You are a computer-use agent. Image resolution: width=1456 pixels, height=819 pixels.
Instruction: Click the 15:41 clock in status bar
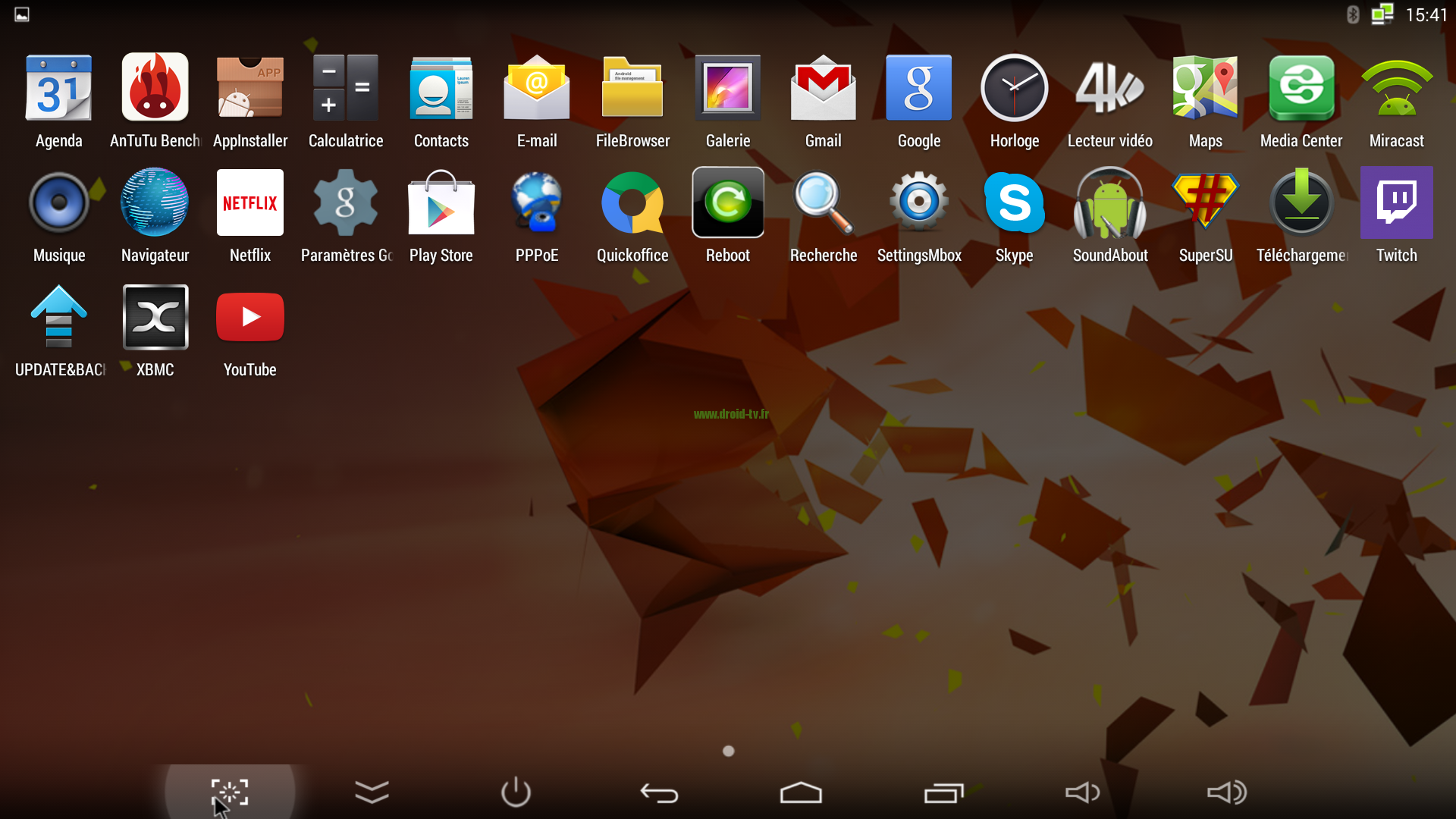coord(1426,15)
